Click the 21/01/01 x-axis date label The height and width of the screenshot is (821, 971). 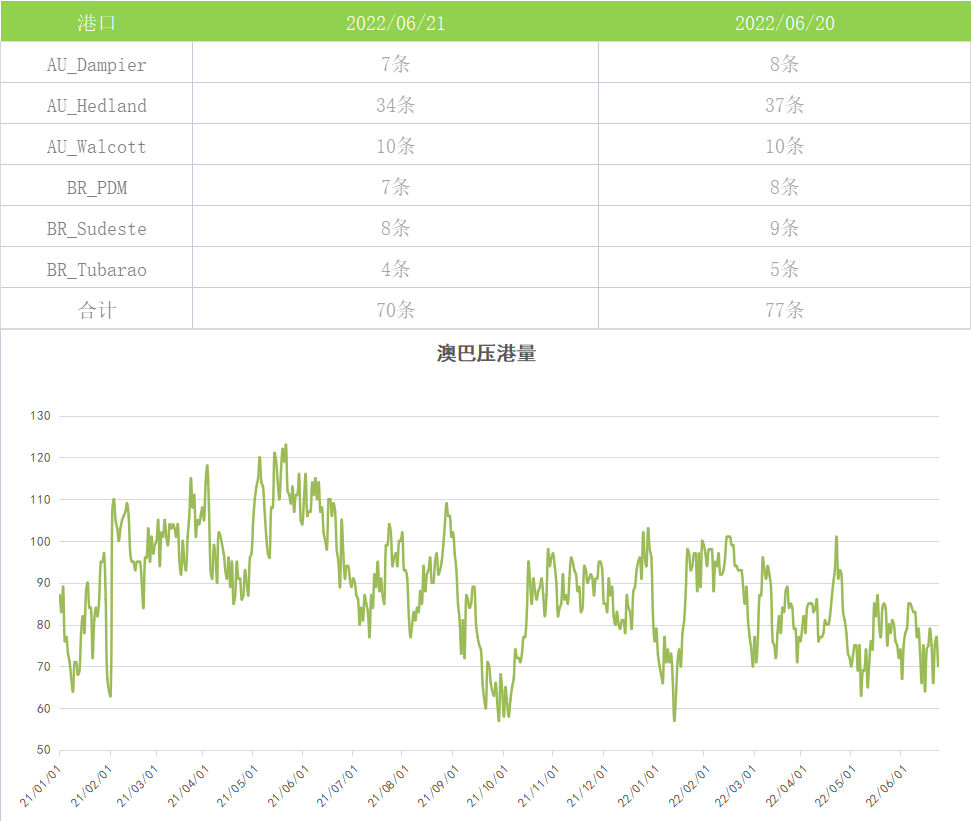[x=42, y=787]
